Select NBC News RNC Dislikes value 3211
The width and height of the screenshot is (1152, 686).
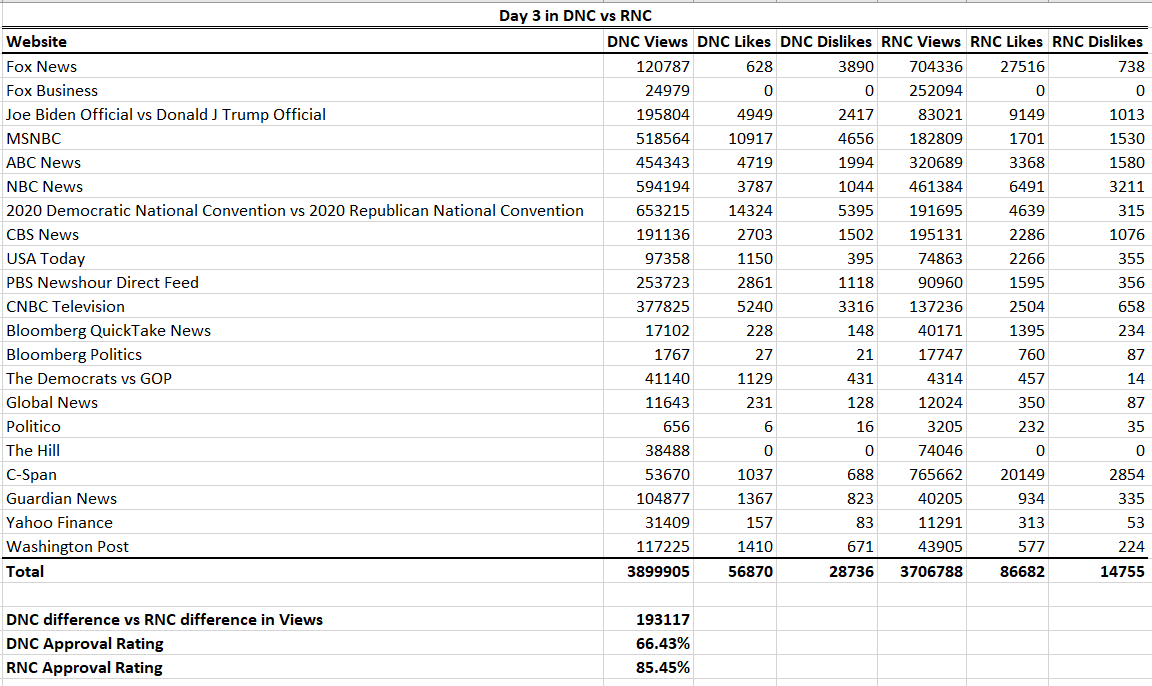point(1098,187)
